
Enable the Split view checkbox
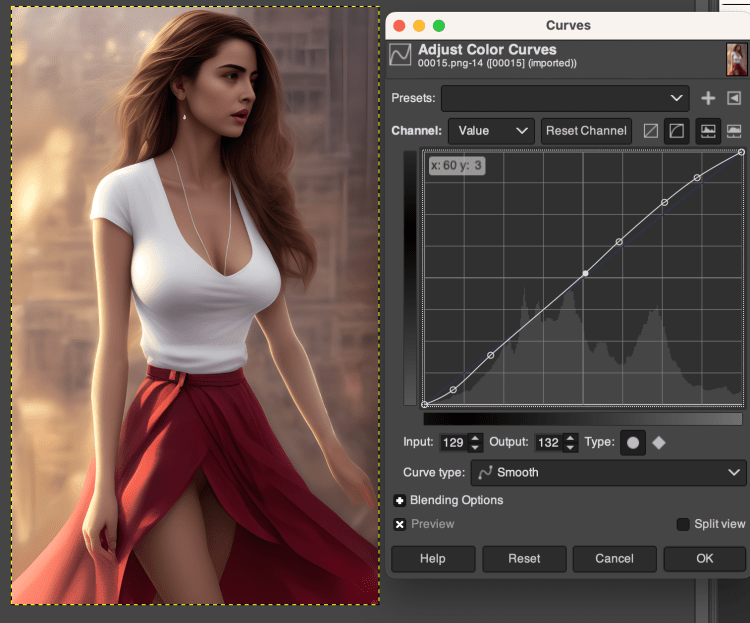683,524
